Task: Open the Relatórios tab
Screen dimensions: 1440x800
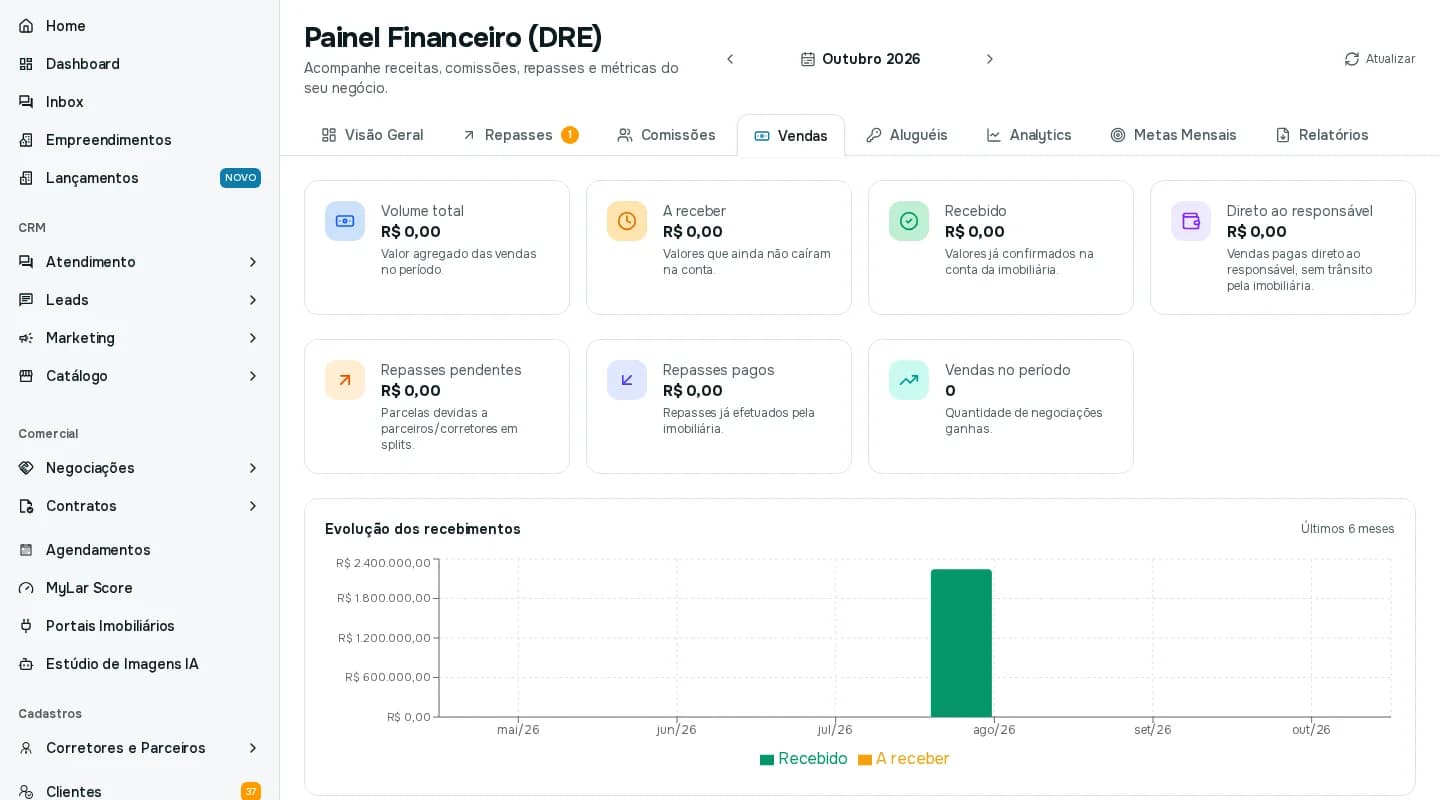Action: tap(1322, 135)
